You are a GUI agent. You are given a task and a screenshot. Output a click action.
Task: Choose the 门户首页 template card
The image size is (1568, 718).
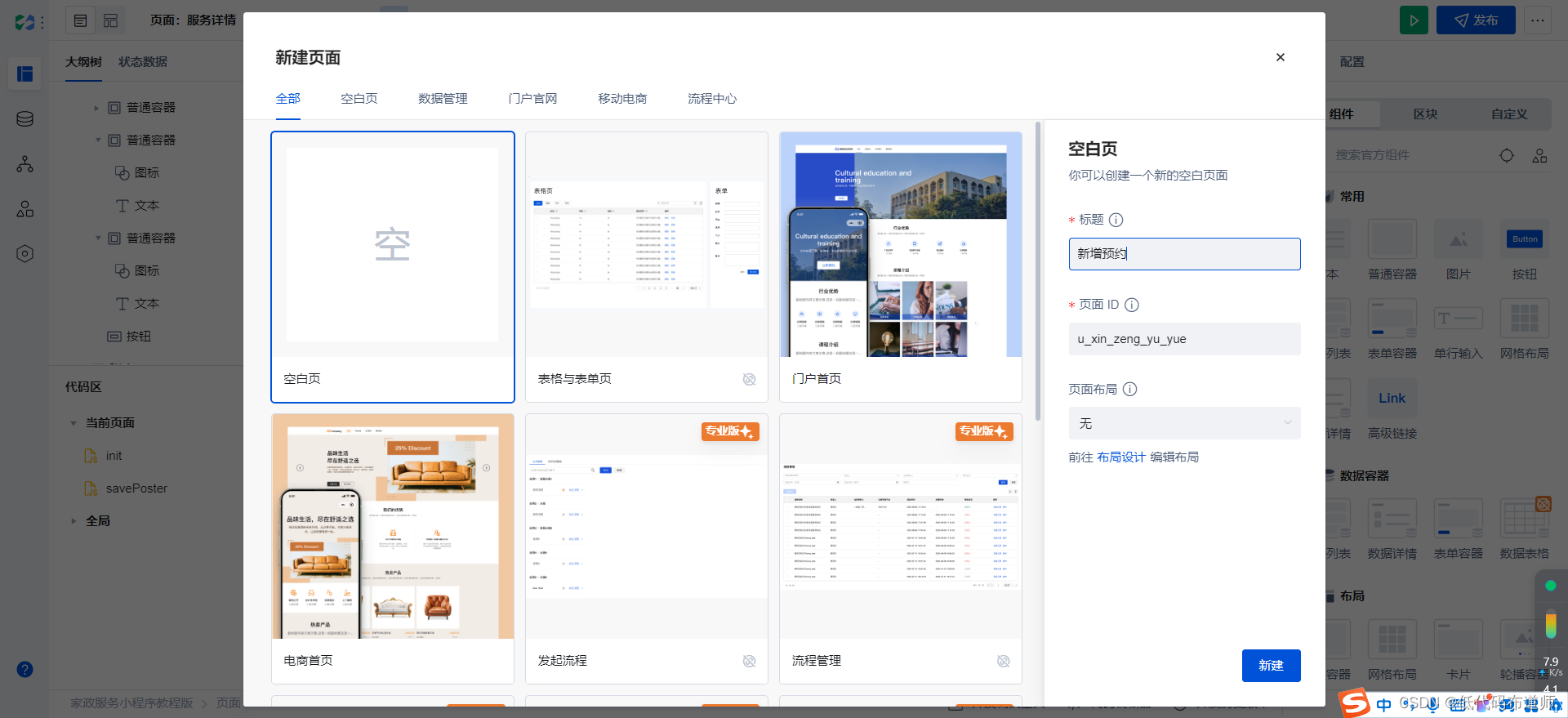[901, 267]
